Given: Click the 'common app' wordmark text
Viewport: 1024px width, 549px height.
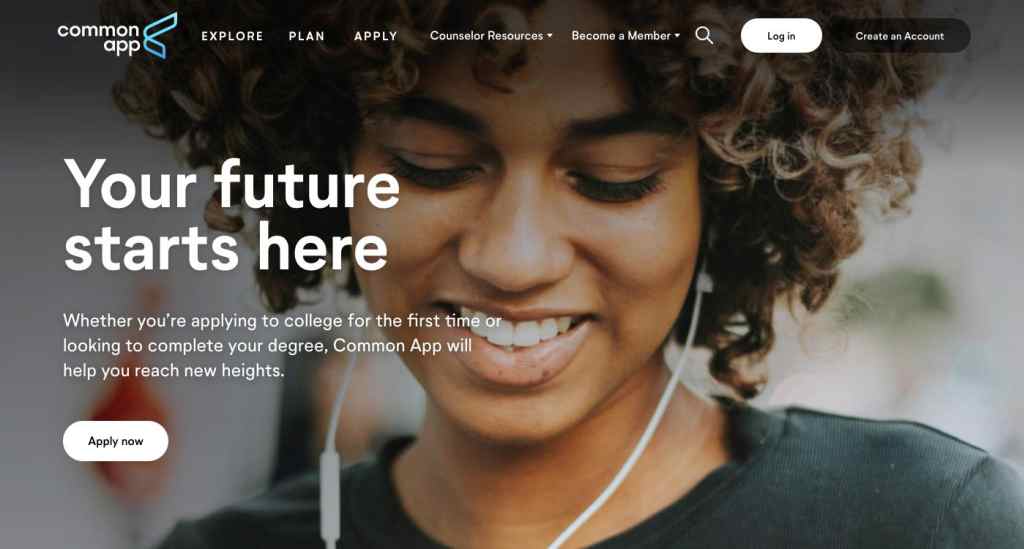Looking at the screenshot, I should pos(99,38).
